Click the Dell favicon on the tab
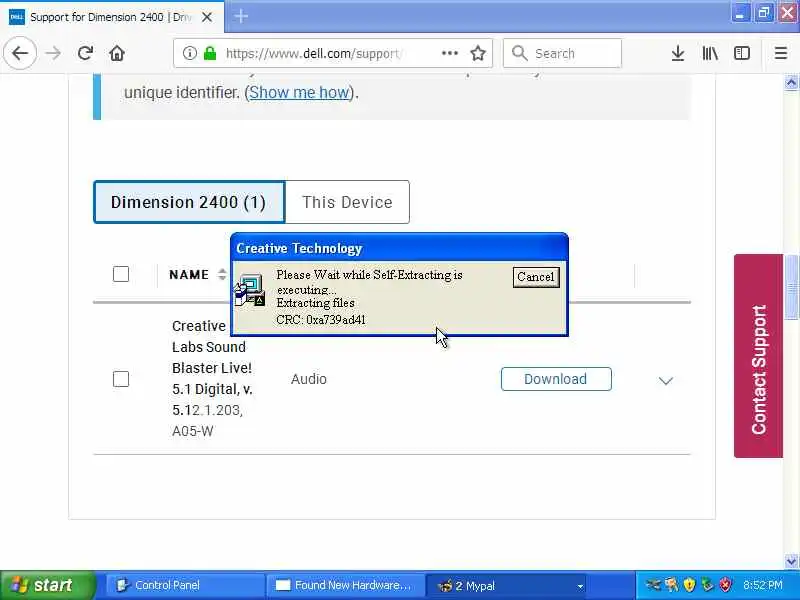 17,17
